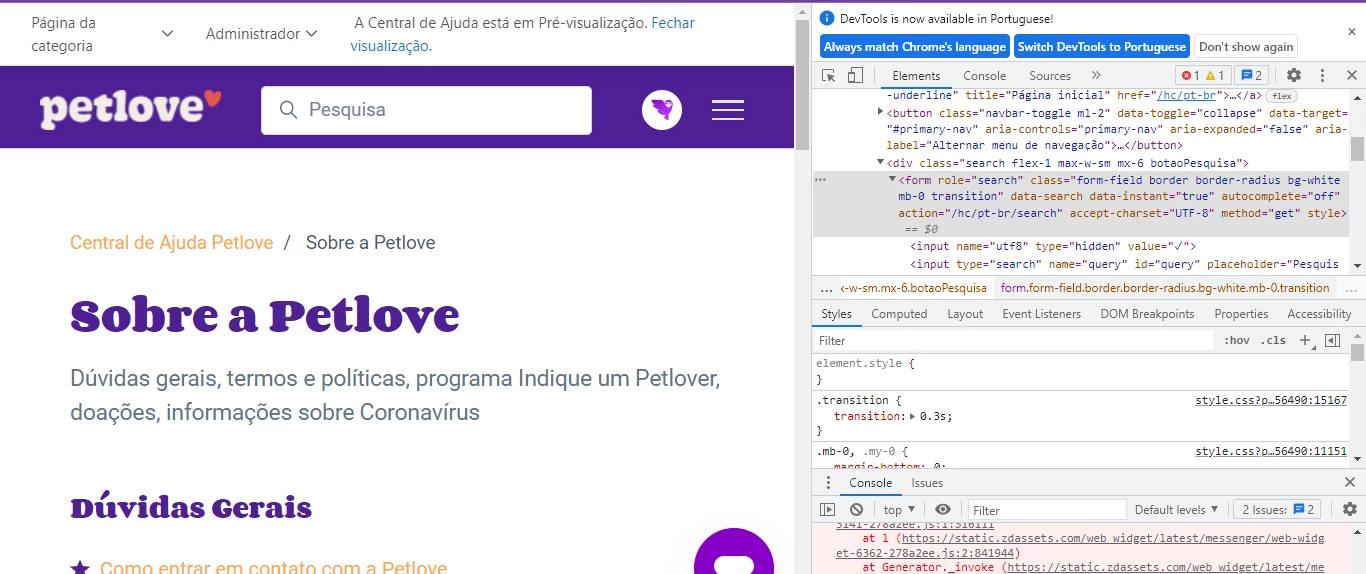Viewport: 1366px width, 574px height.
Task: Switch to Issues tab in drawer
Action: point(927,483)
